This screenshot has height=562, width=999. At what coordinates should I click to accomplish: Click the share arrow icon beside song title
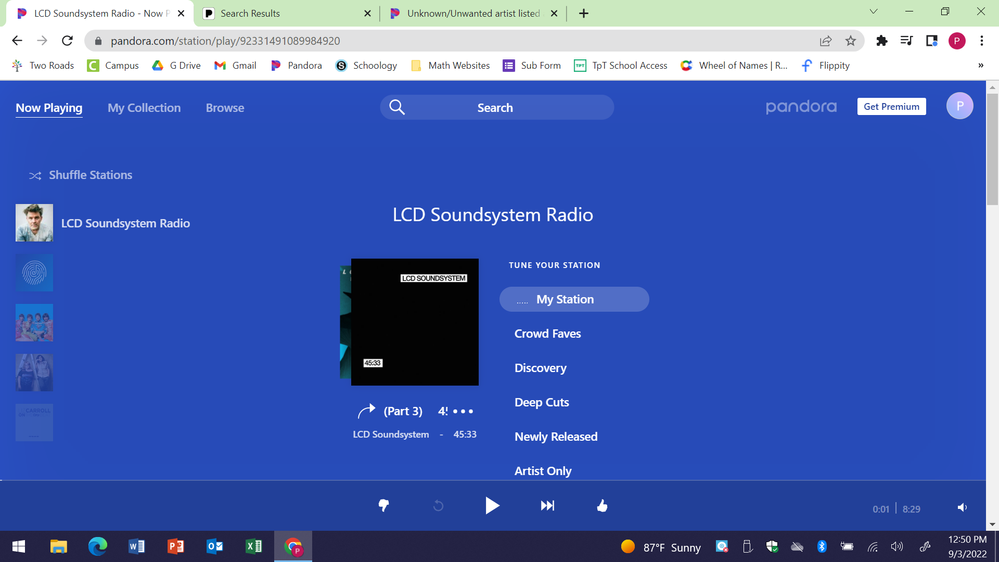point(366,411)
